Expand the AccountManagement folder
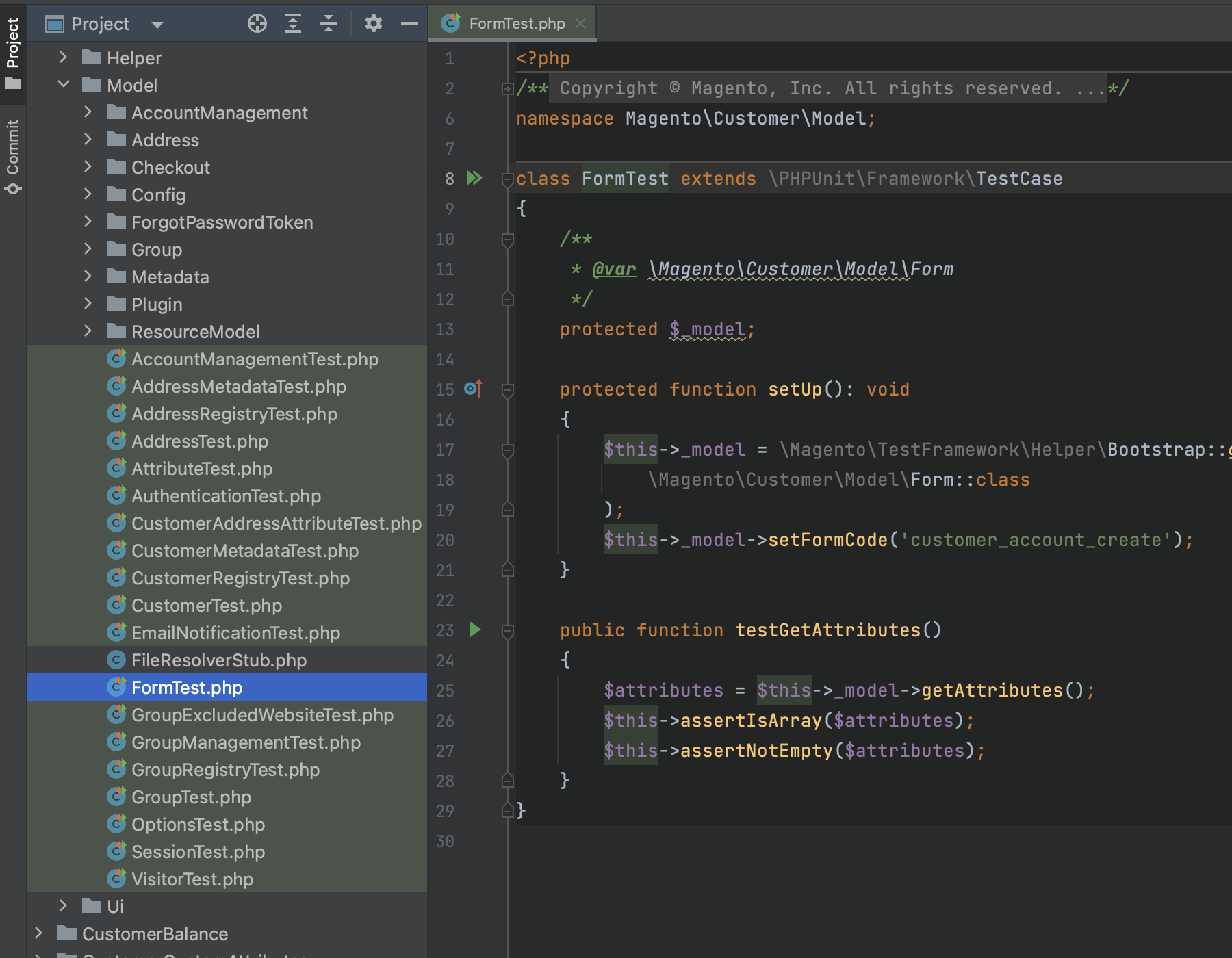Viewport: 1232px width, 958px height. (88, 112)
